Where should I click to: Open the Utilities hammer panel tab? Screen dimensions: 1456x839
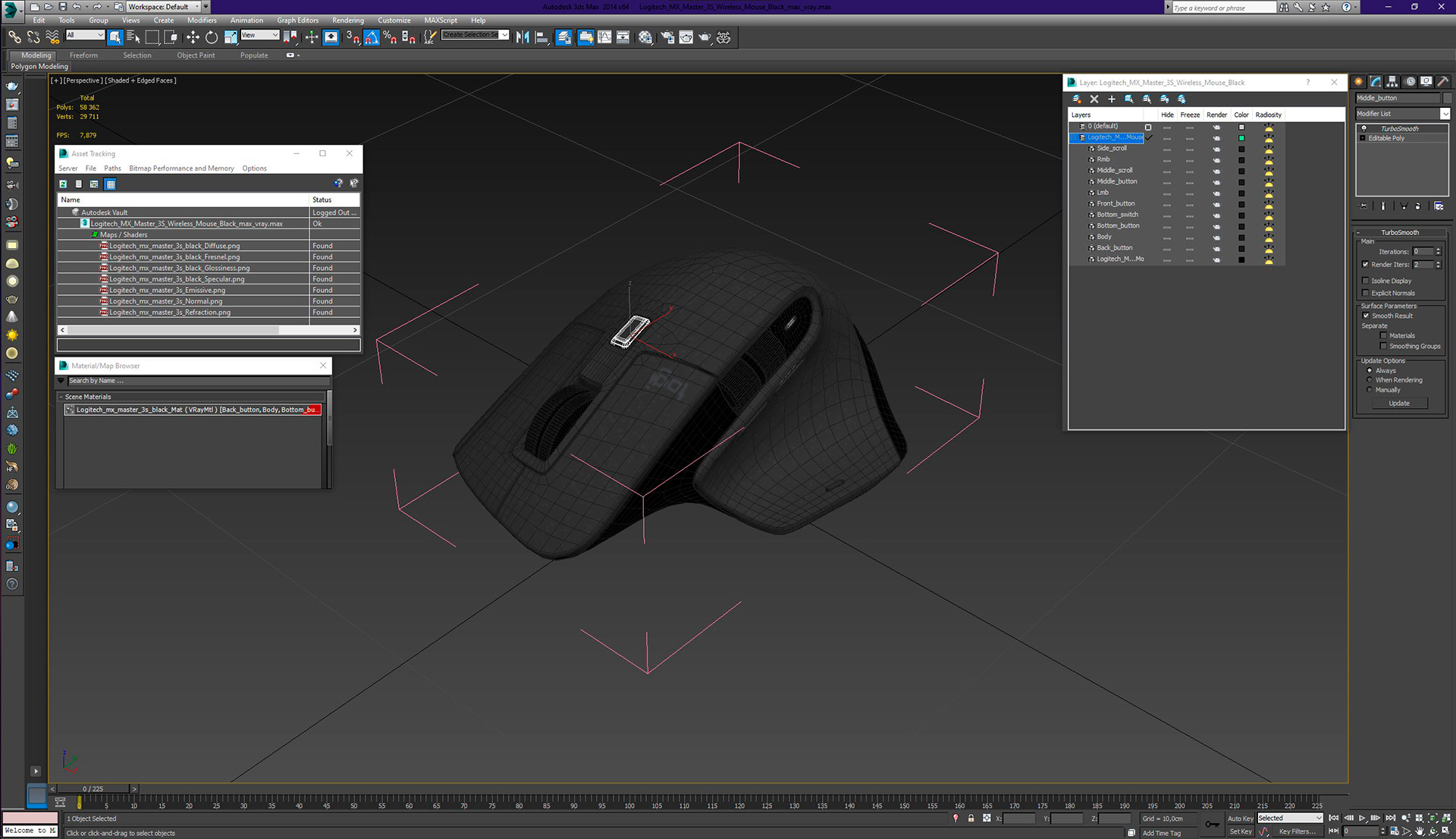[x=1443, y=82]
